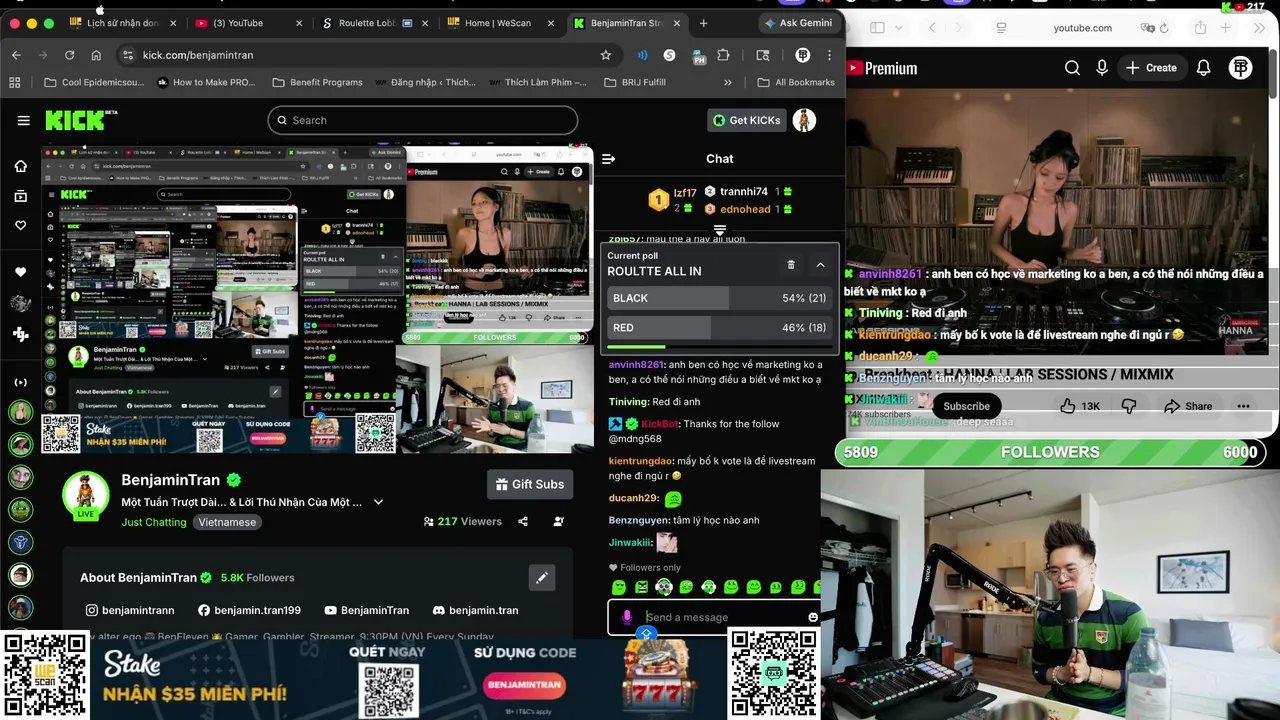1280x720 pixels.
Task: Open benjamintrann Instagram link
Action: click(130, 610)
